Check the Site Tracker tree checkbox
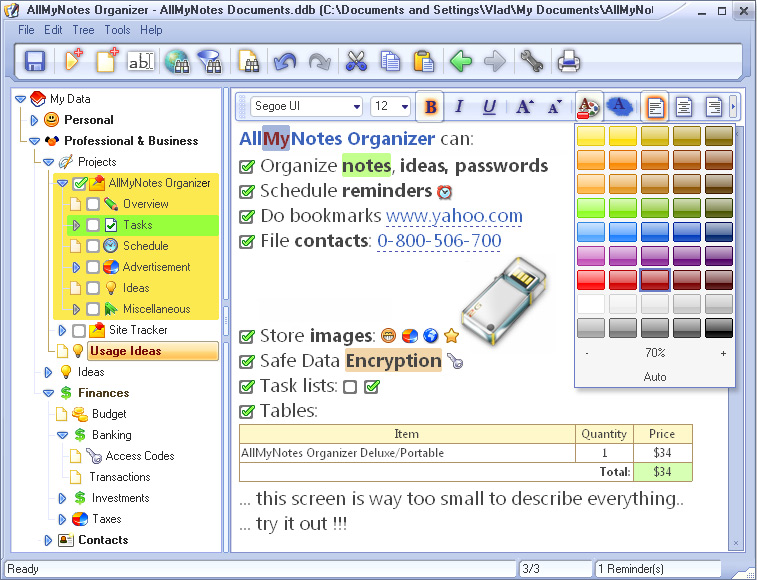 [x=79, y=330]
